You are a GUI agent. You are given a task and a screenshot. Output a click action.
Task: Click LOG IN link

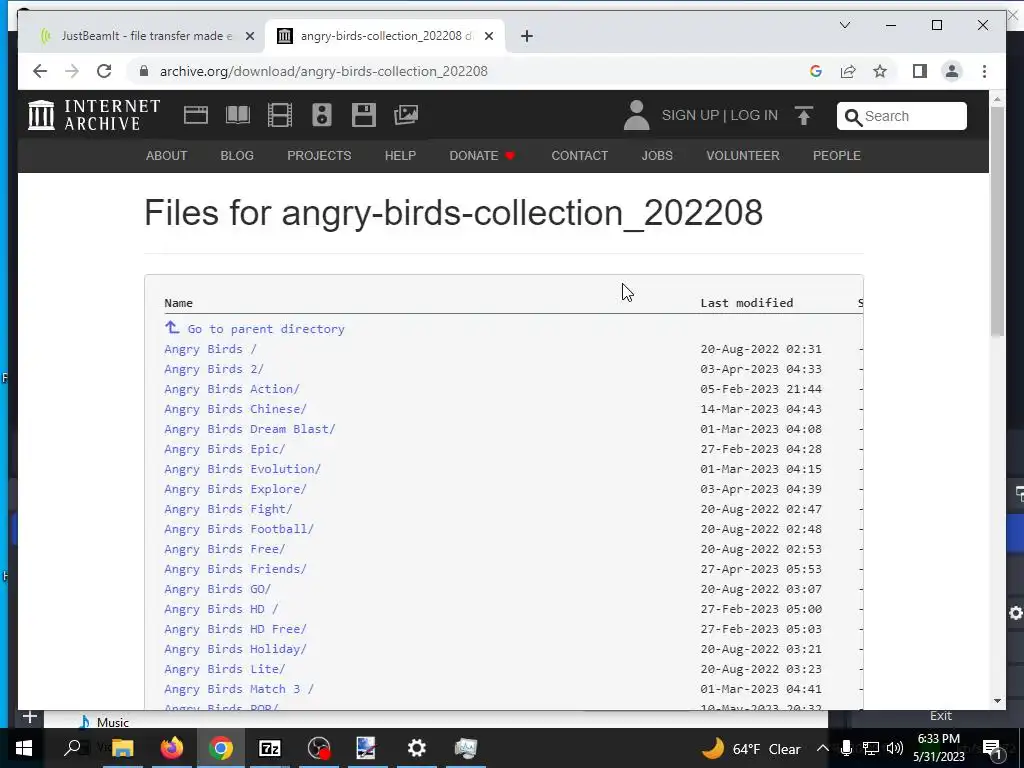tap(754, 115)
